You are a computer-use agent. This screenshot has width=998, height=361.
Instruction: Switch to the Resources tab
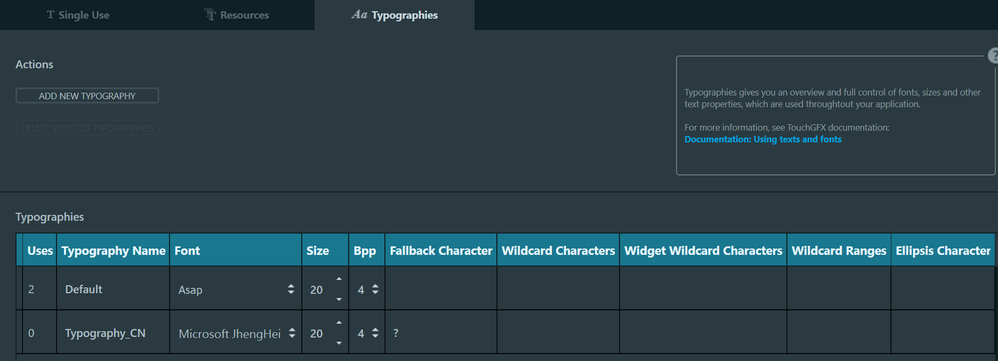click(x=236, y=15)
